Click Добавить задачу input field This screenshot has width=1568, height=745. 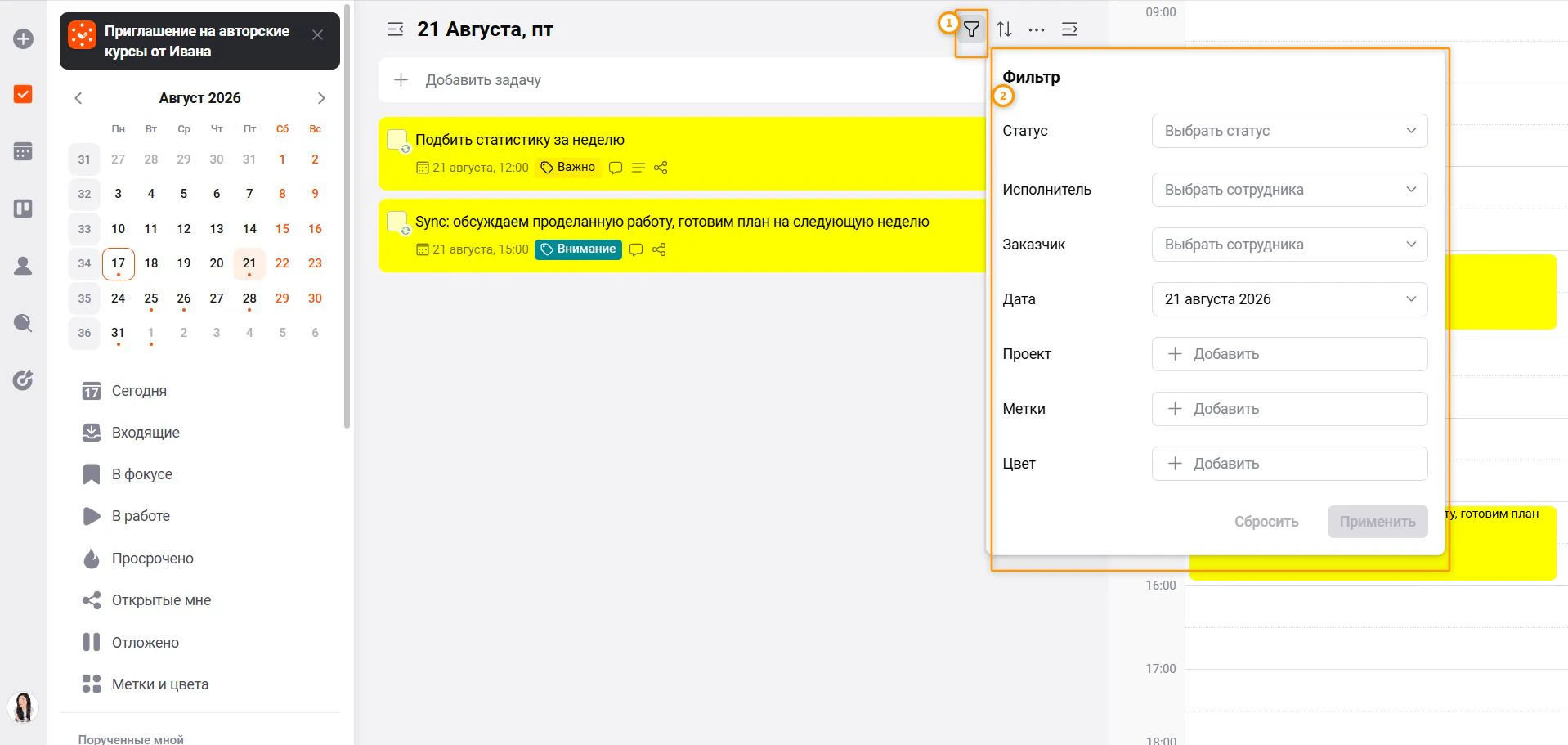click(x=683, y=80)
